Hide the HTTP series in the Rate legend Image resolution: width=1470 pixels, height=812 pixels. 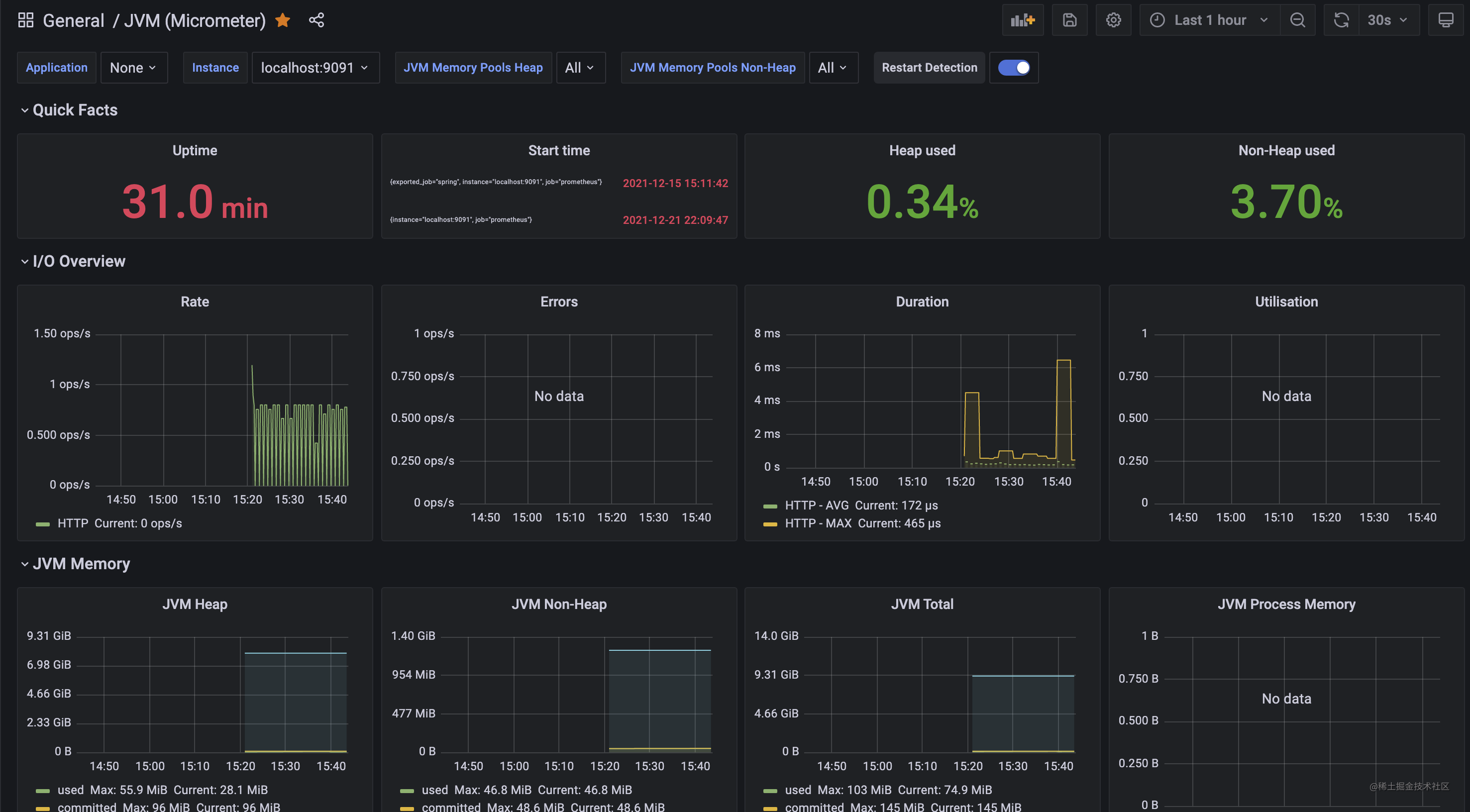pyautogui.click(x=74, y=523)
